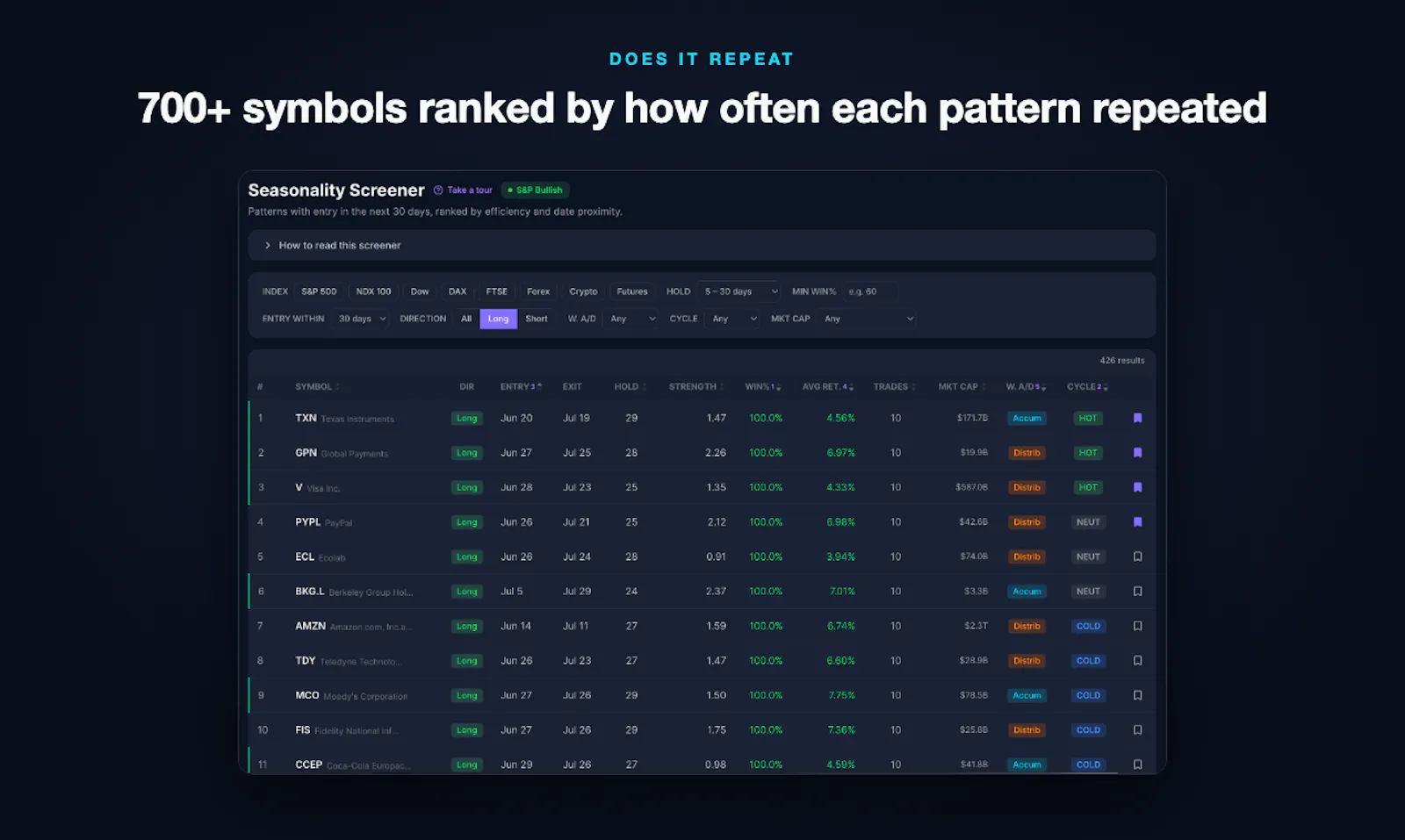1405x840 pixels.
Task: Toggle the bookmark icon for TXN row
Action: tap(1137, 418)
